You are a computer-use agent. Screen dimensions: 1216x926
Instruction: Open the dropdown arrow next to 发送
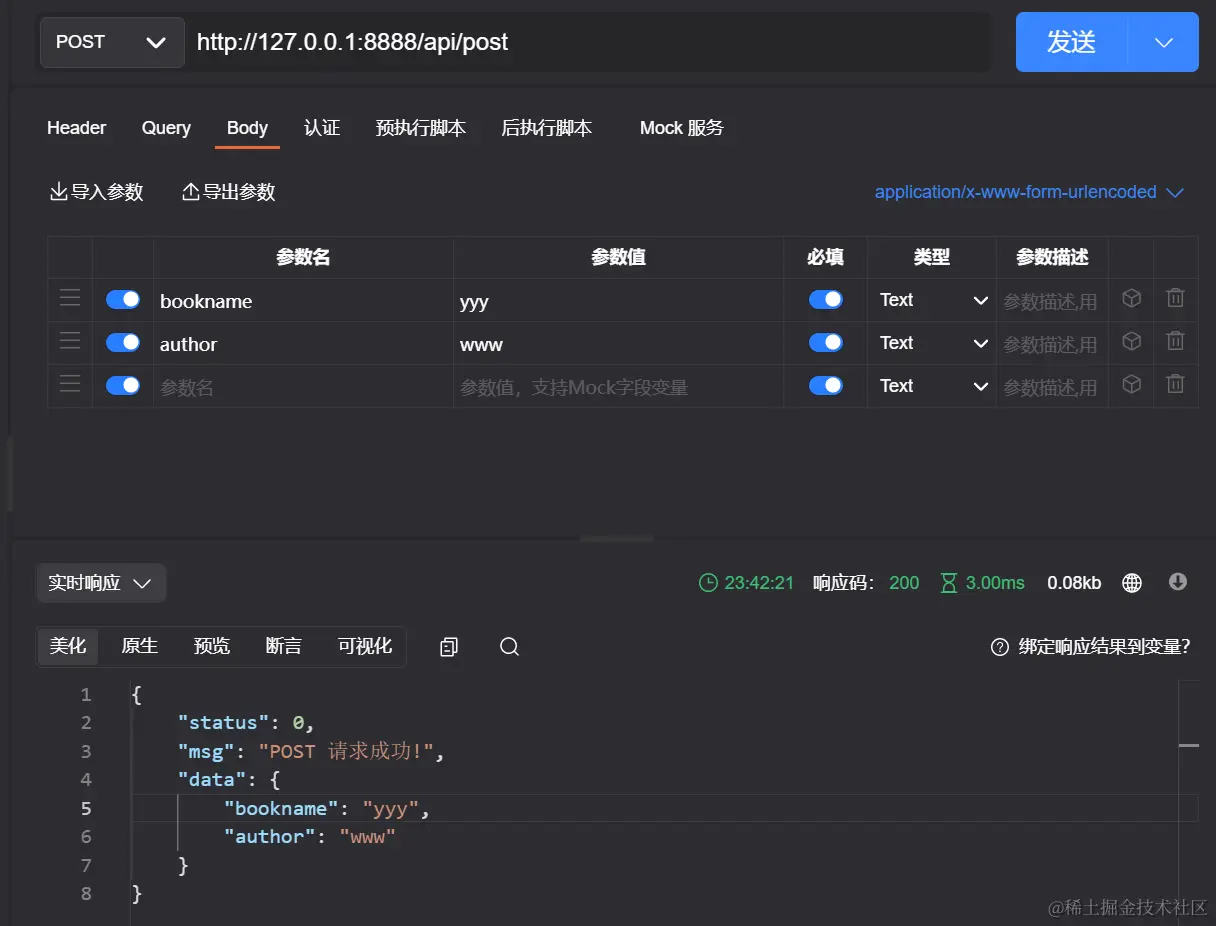point(1163,42)
